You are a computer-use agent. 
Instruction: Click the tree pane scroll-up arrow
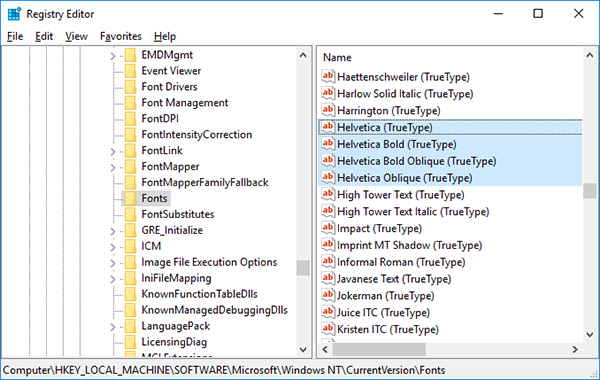coord(303,55)
